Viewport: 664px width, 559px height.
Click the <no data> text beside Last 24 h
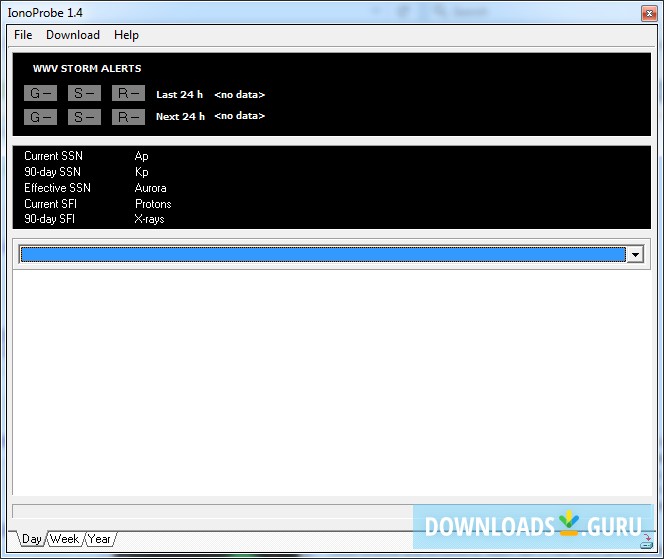[x=240, y=94]
